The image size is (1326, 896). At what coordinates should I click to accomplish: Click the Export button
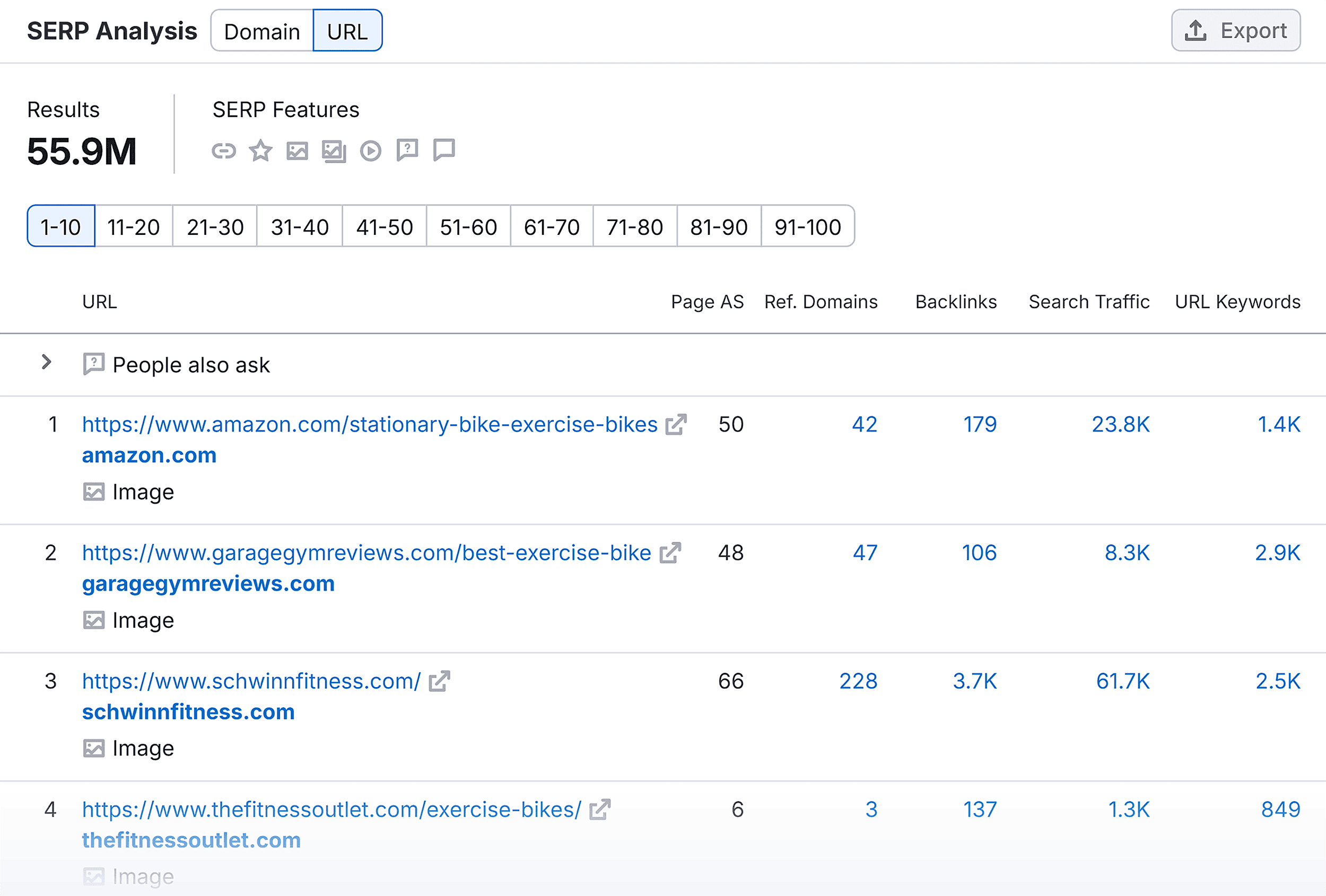point(1236,31)
